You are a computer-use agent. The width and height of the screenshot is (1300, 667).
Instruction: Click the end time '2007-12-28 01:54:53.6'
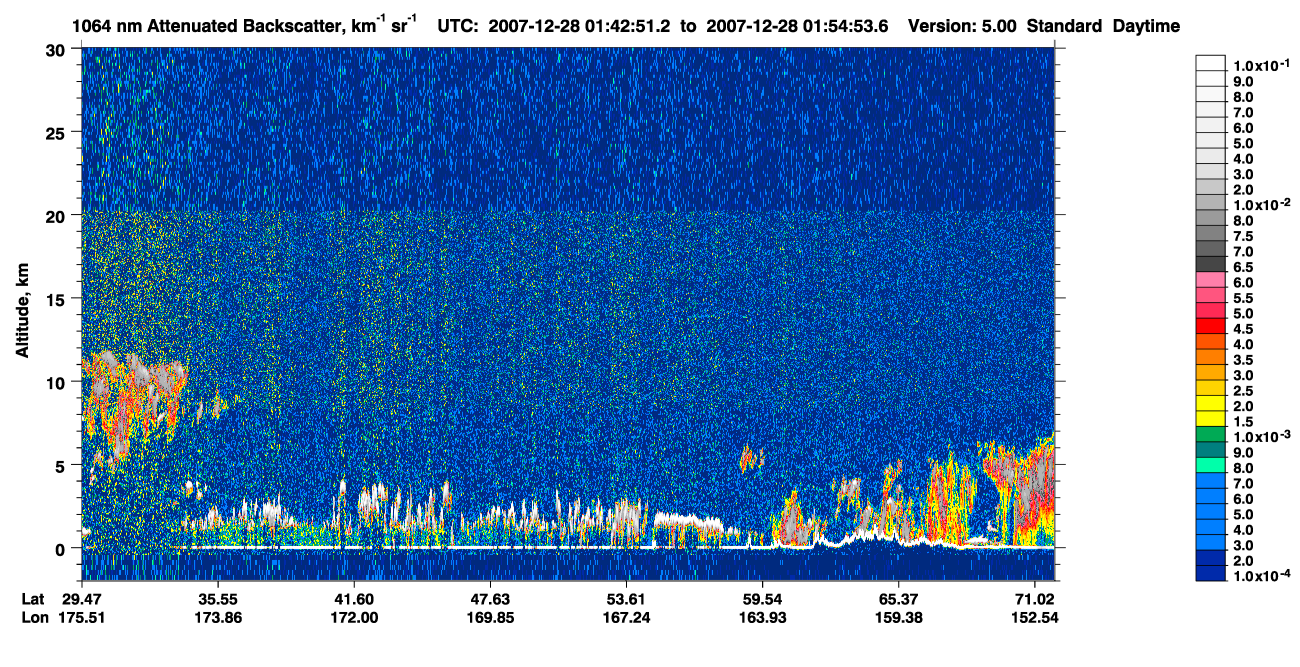click(799, 27)
